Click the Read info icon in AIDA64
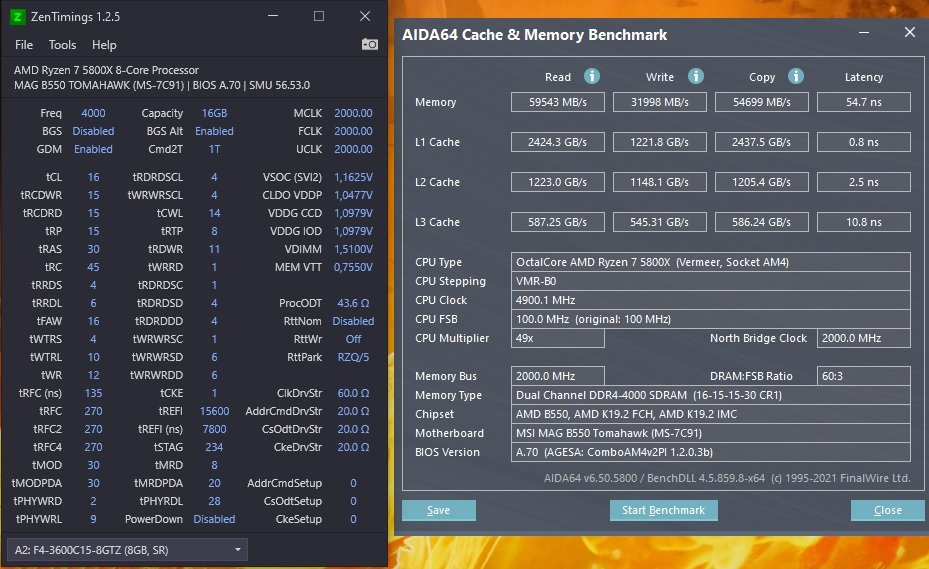 591,76
